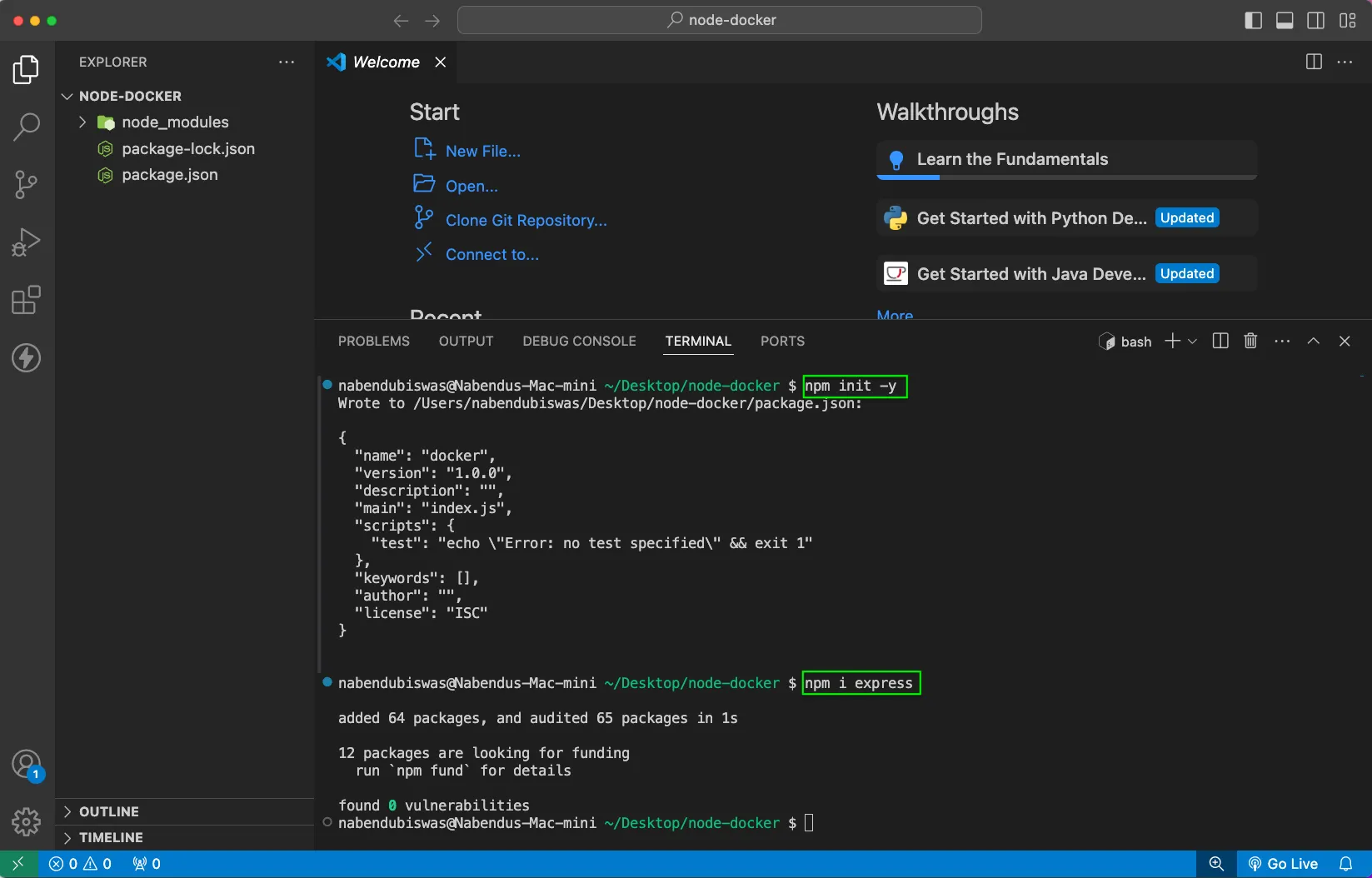Open the Manage gear icon

[27, 822]
